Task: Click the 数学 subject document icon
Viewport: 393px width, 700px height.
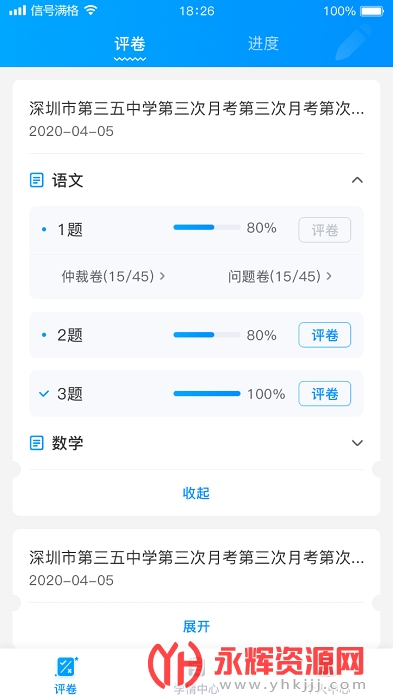Action: pos(37,443)
